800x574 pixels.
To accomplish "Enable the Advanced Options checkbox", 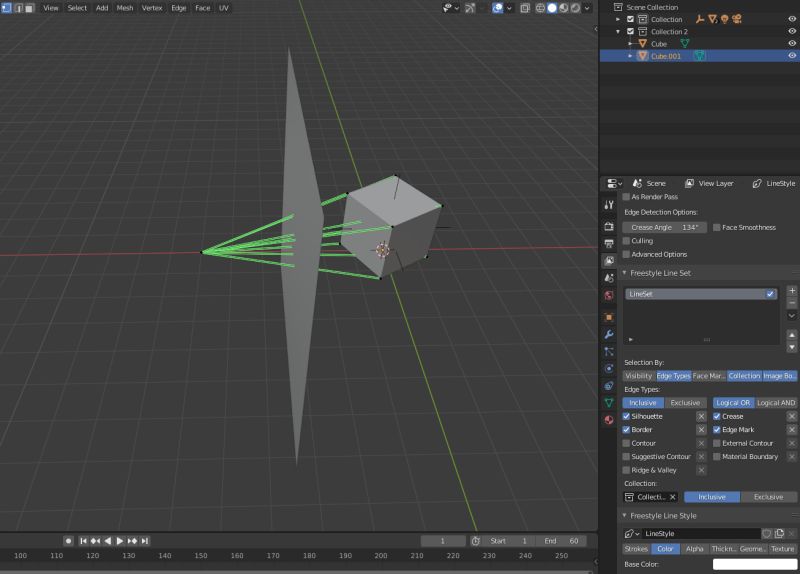I will [x=627, y=254].
